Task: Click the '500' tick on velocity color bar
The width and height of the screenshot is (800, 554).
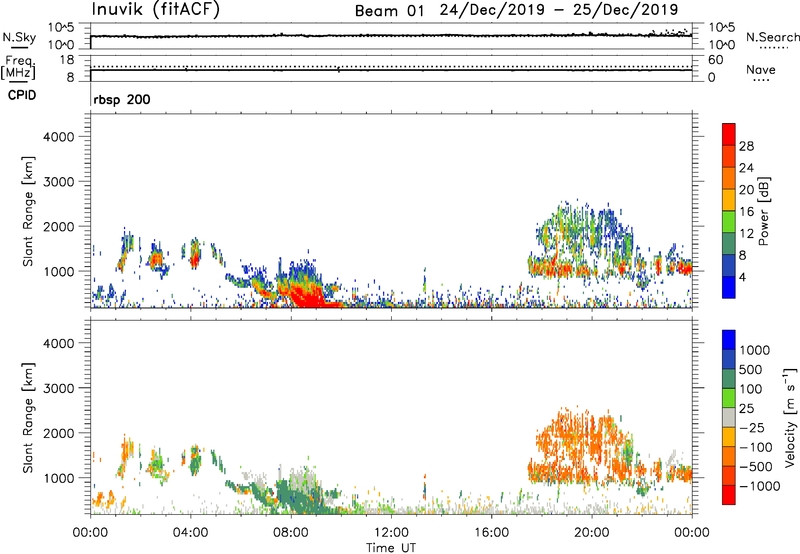Action: tap(751, 369)
